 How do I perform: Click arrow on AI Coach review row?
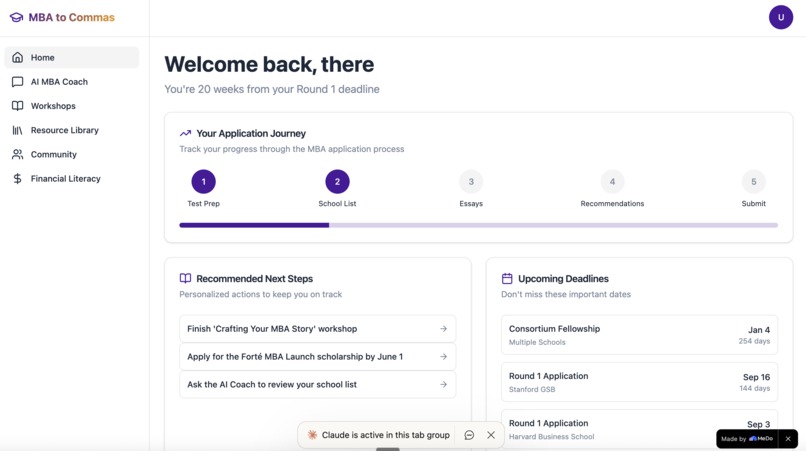[x=444, y=384]
